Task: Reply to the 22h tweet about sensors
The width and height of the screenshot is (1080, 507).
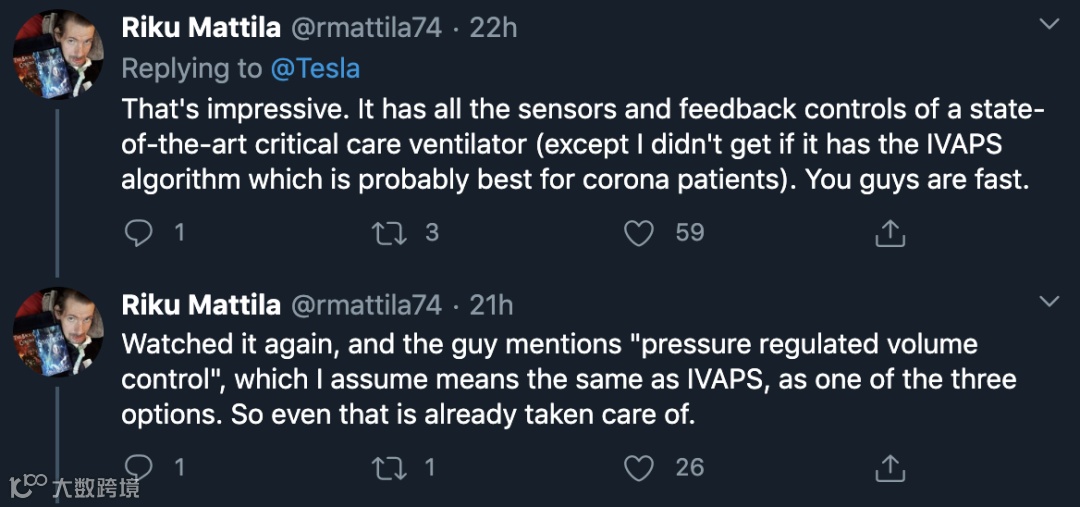Action: coord(138,233)
